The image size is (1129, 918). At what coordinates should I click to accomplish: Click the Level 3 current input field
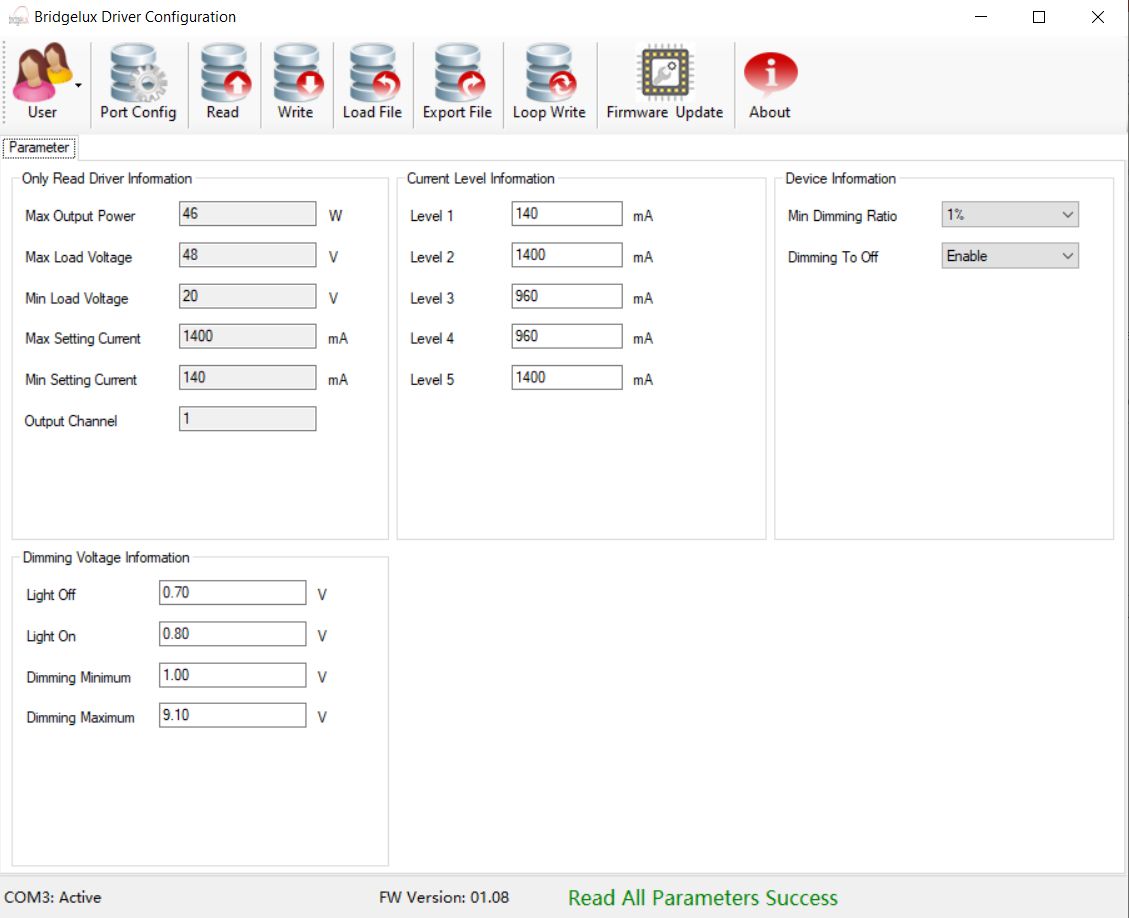[566, 297]
